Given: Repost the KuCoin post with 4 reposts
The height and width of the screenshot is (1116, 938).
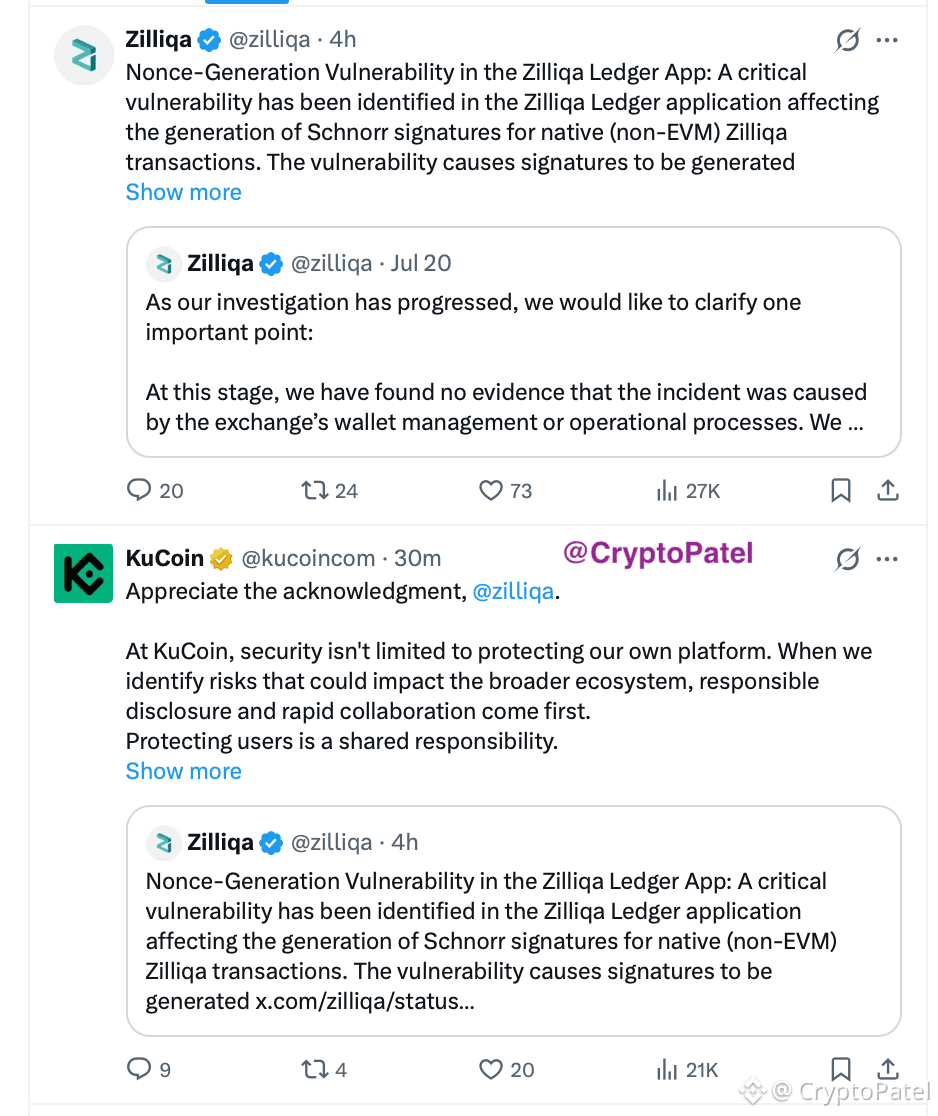Looking at the screenshot, I should click(x=324, y=1069).
